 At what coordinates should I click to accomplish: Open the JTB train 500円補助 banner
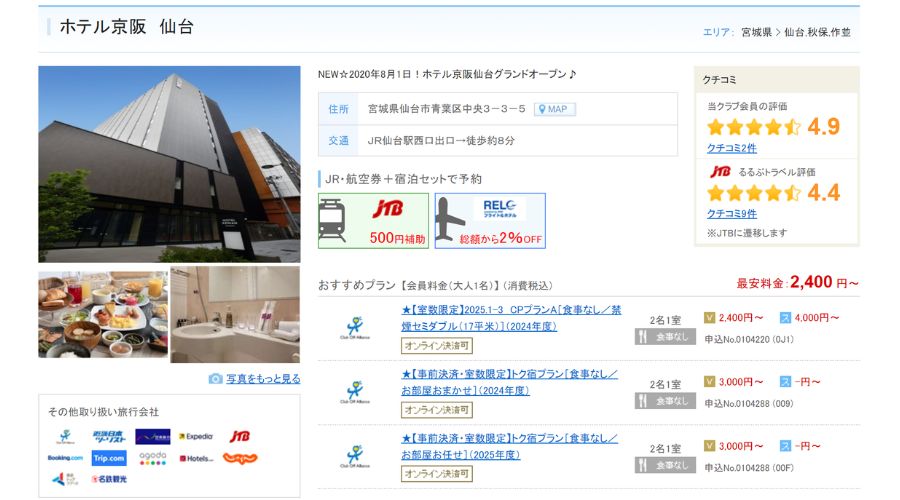click(x=374, y=221)
